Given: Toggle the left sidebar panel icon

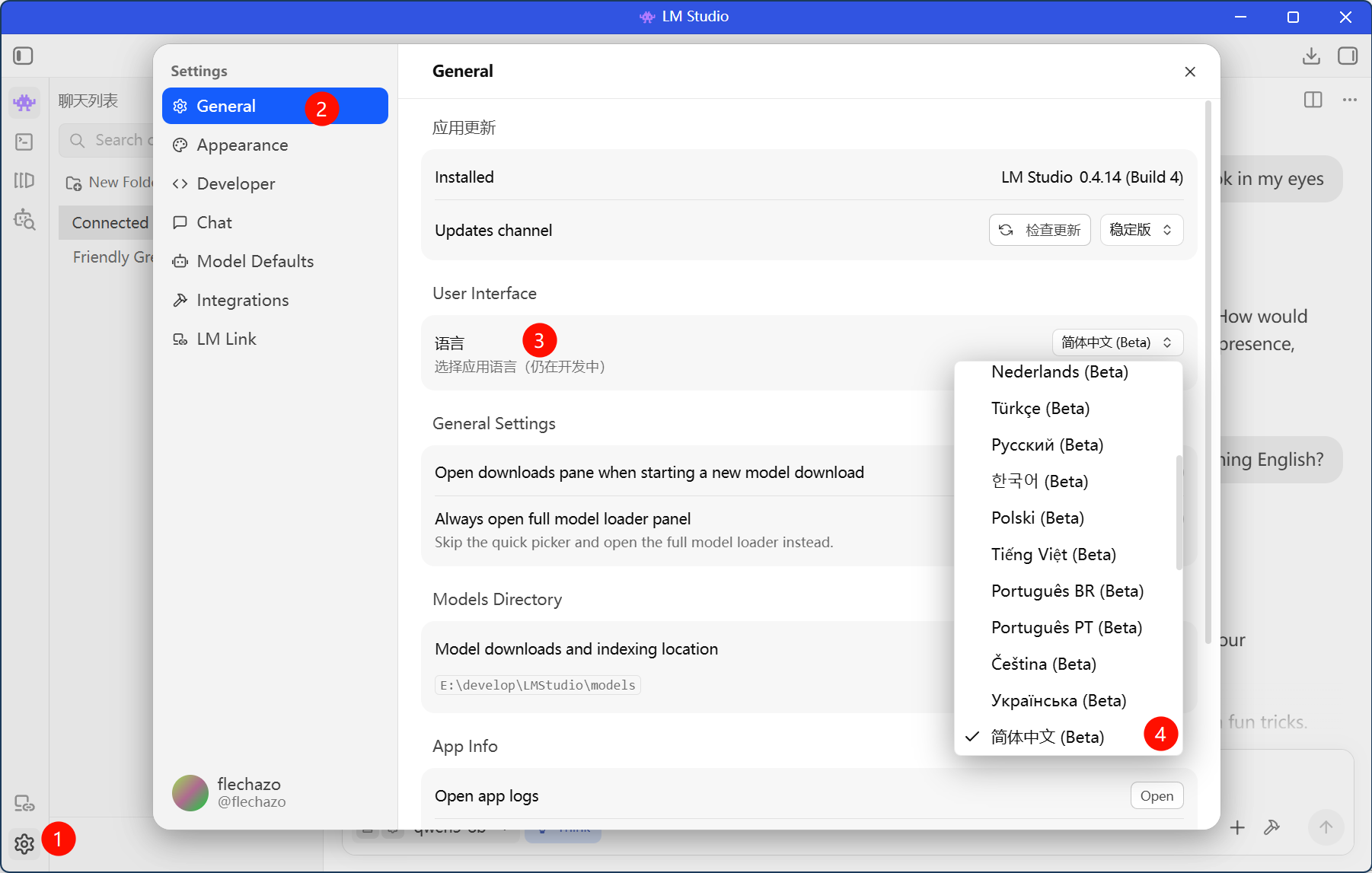Looking at the screenshot, I should (24, 56).
